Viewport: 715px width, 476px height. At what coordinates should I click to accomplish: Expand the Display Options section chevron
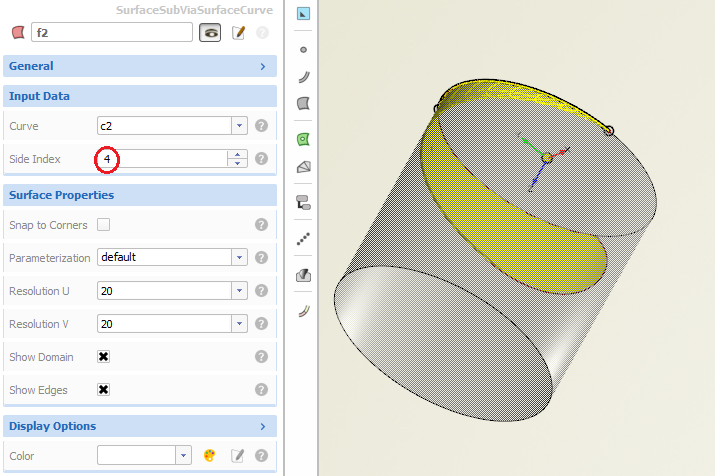(263, 426)
